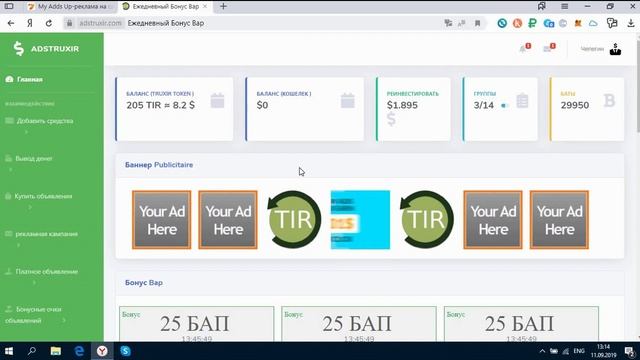Open File Explorer from taskbar

[56, 351]
